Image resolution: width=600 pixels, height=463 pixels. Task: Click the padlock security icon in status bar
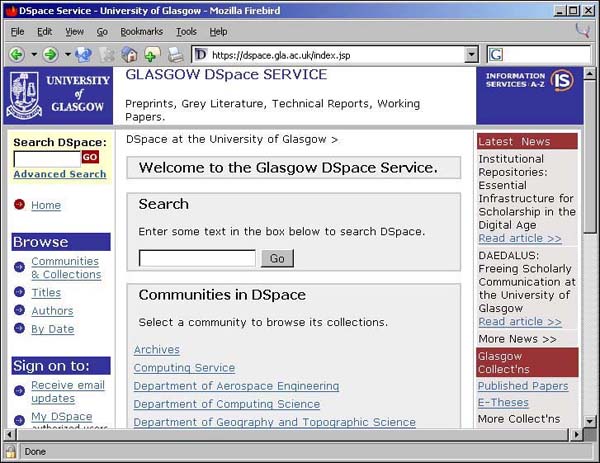click(x=11, y=452)
